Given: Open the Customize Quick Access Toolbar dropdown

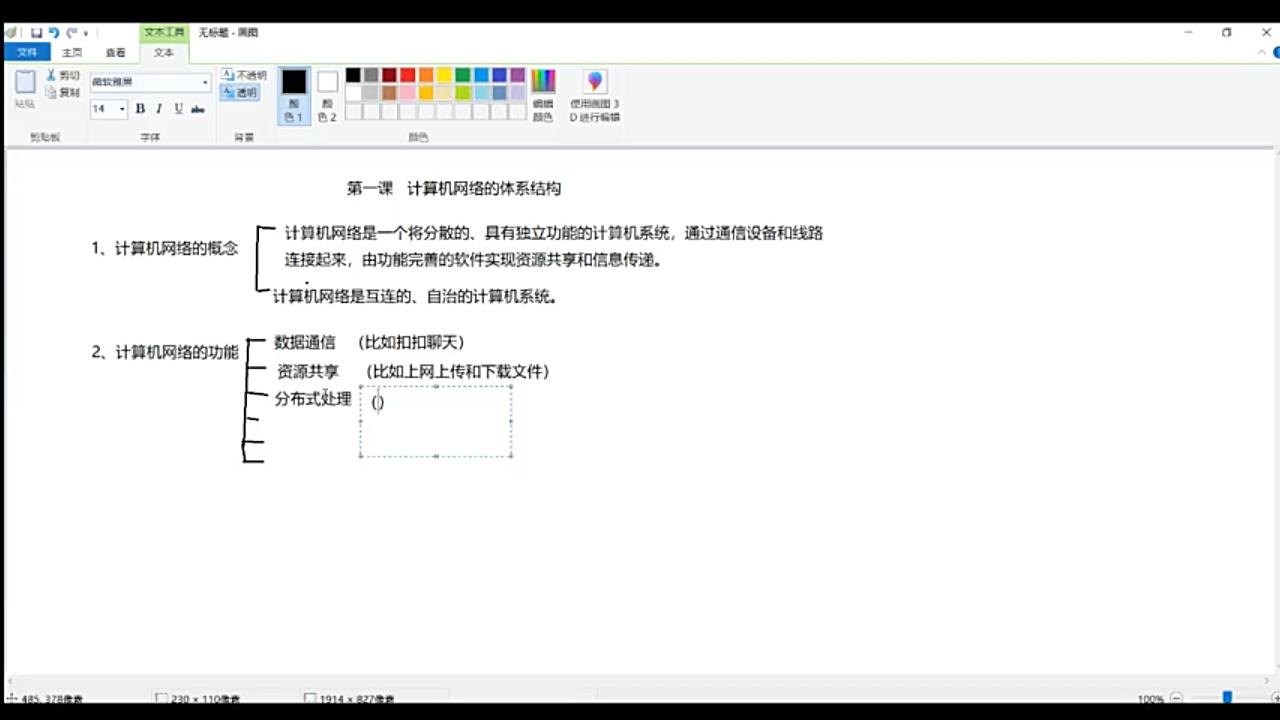Looking at the screenshot, I should 86,33.
